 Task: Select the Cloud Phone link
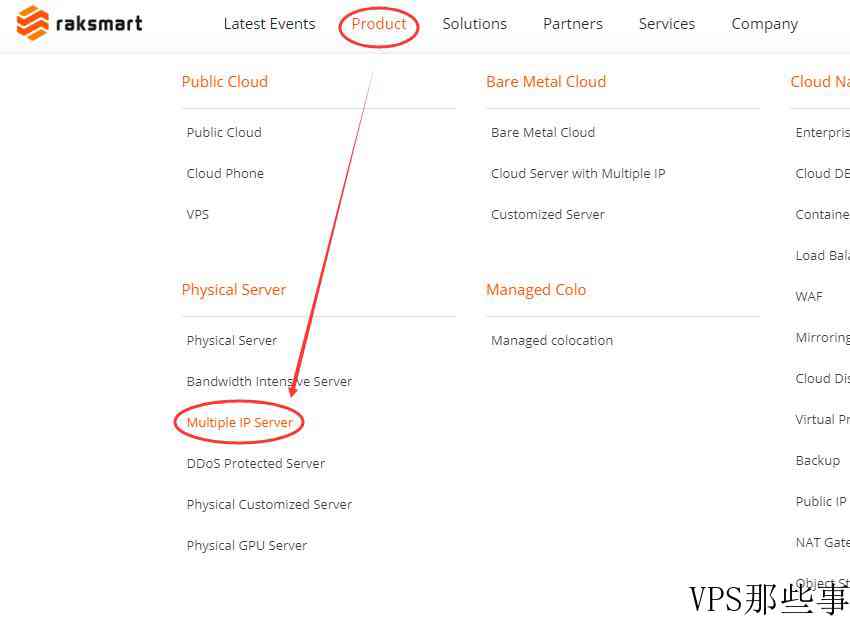[x=225, y=173]
